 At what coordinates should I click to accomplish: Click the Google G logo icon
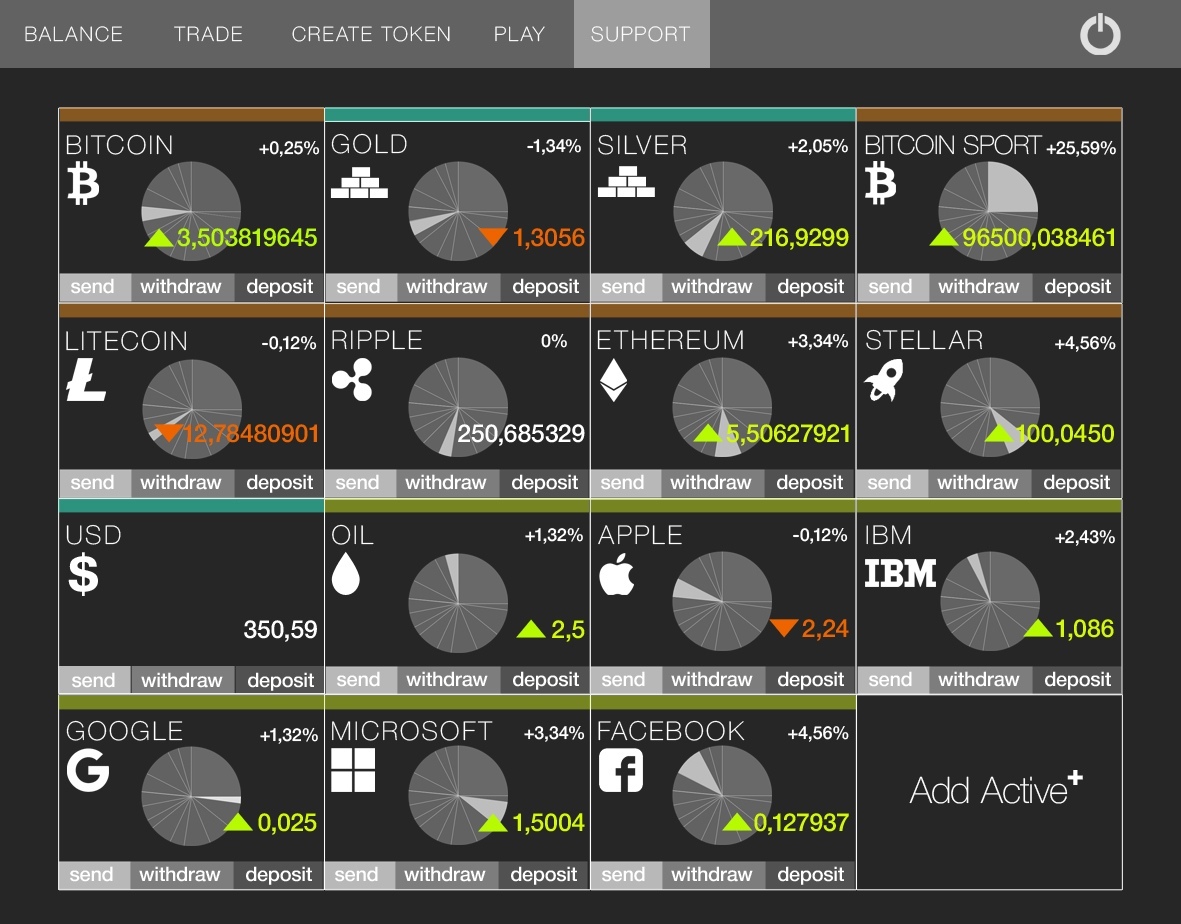(88, 770)
